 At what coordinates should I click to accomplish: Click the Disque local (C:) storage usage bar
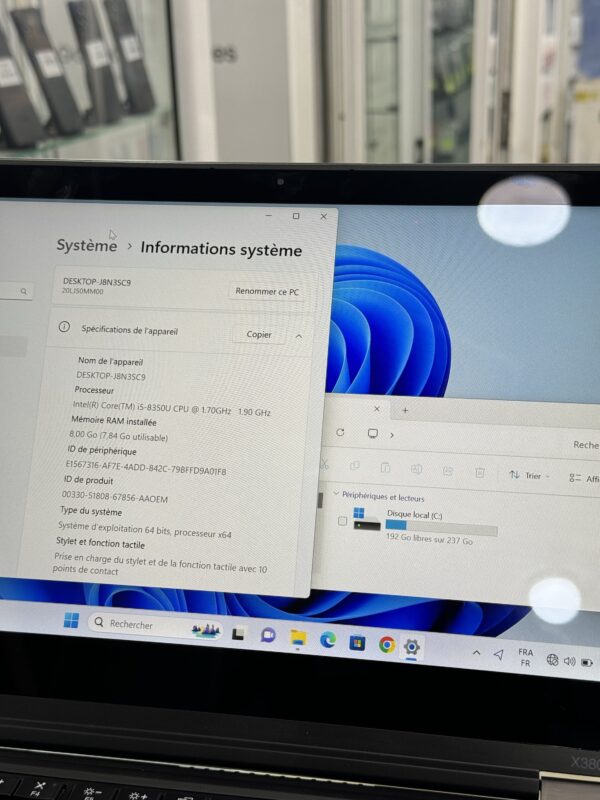(441, 527)
